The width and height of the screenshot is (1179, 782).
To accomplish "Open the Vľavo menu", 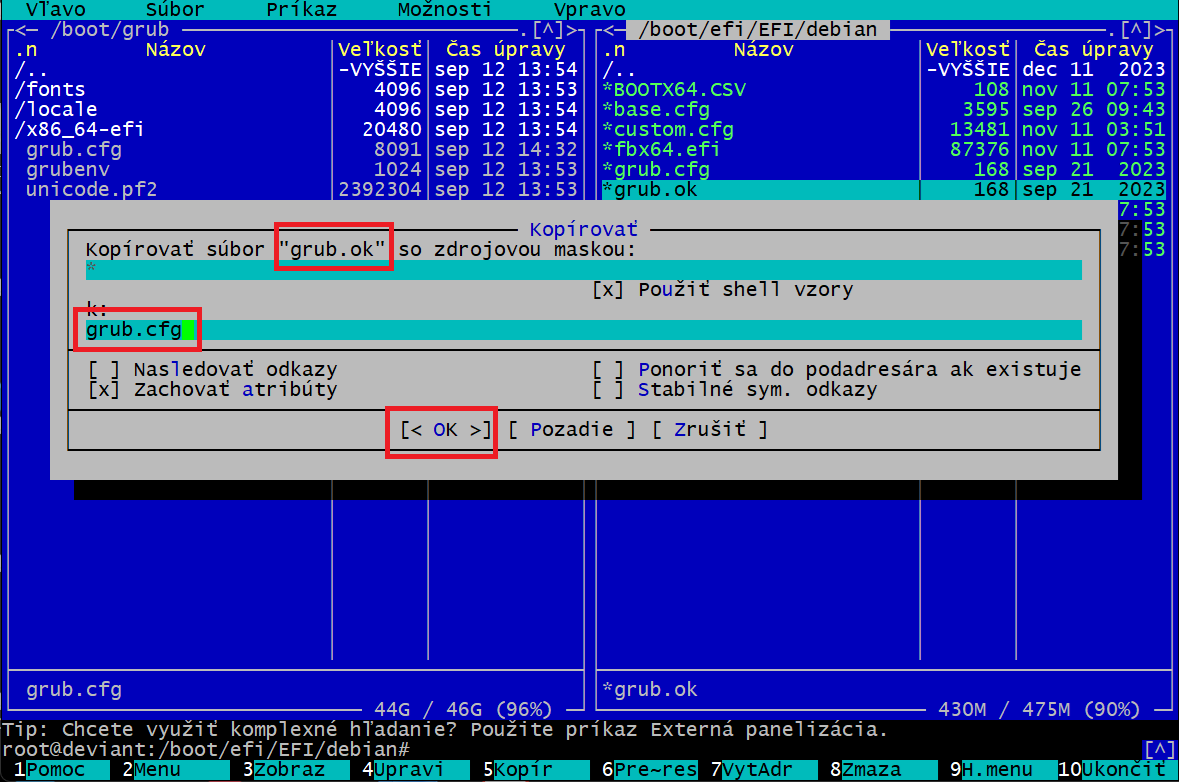I will tap(55, 10).
